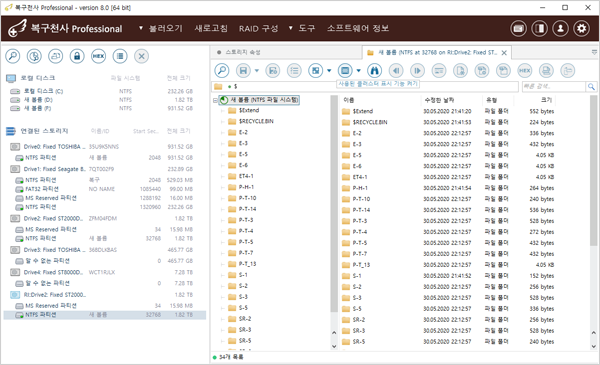
Task: Click the padlock decrypt icon
Action: pyautogui.click(x=77, y=56)
